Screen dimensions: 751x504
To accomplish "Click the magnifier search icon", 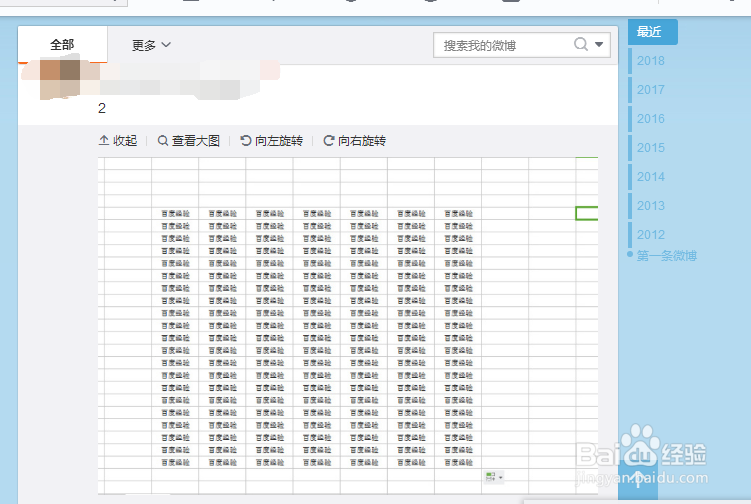I will (580, 44).
